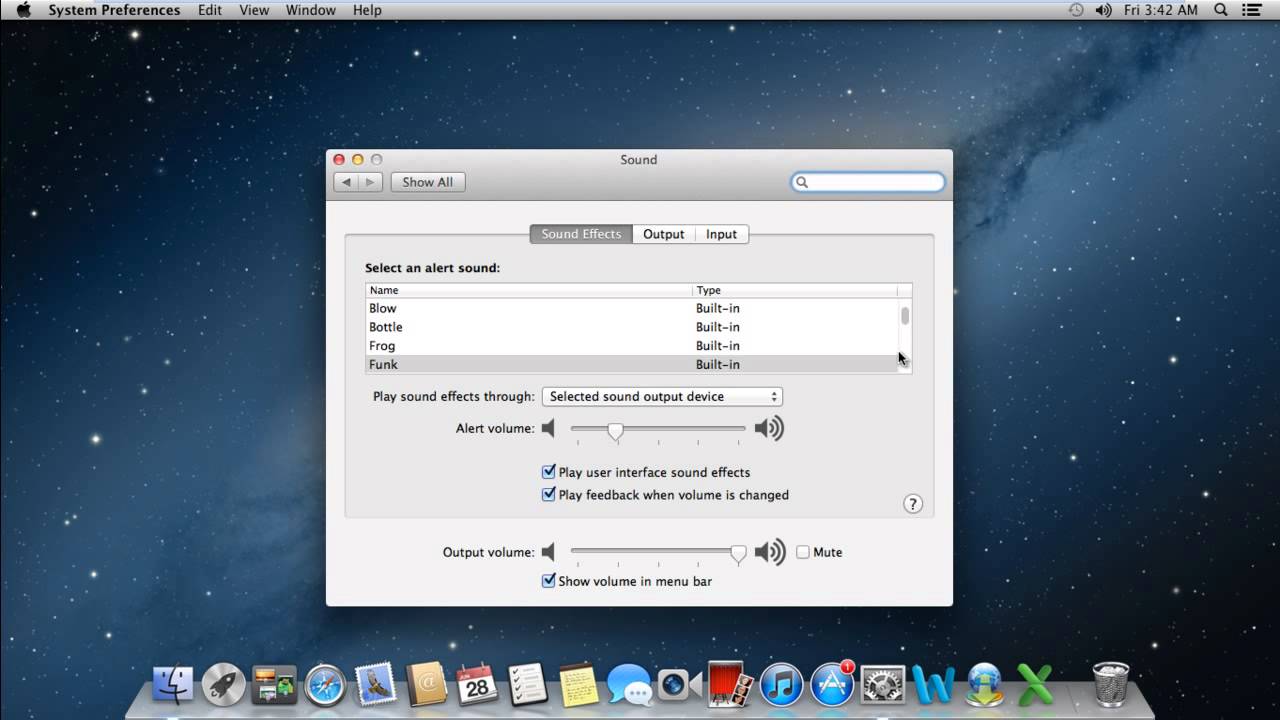Toggle Play user interface sound effects
This screenshot has height=720, width=1280.
(x=548, y=472)
